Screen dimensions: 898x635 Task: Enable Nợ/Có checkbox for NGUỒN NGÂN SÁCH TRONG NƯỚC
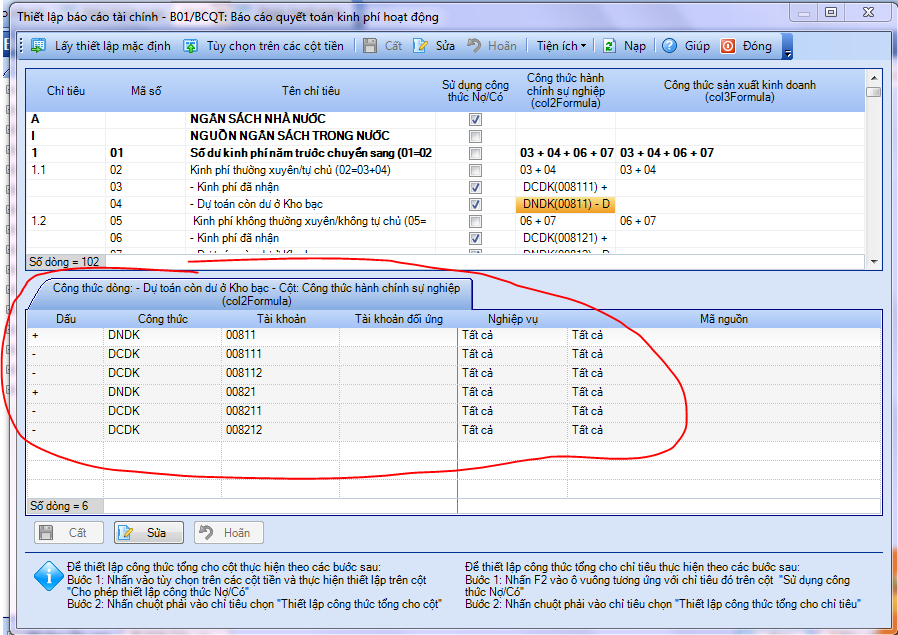tap(475, 136)
